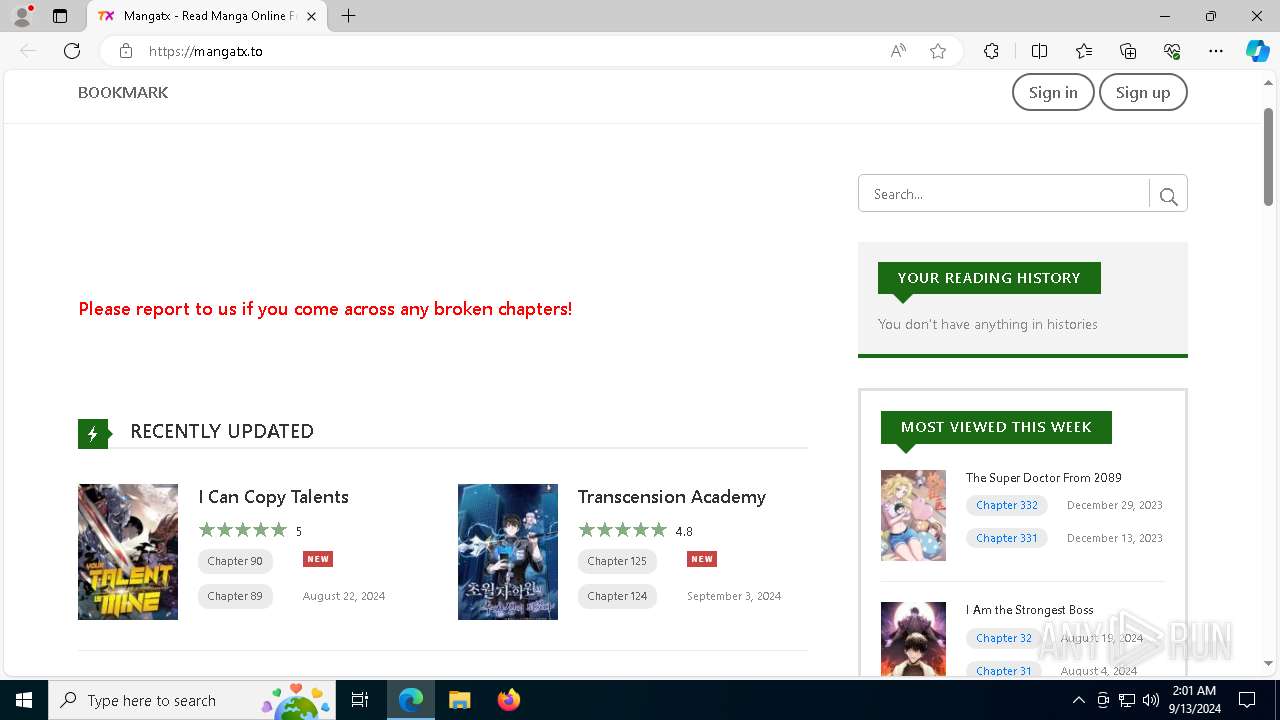Open I Can Copy Talents title link
The width and height of the screenshot is (1280, 720).
[x=273, y=497]
